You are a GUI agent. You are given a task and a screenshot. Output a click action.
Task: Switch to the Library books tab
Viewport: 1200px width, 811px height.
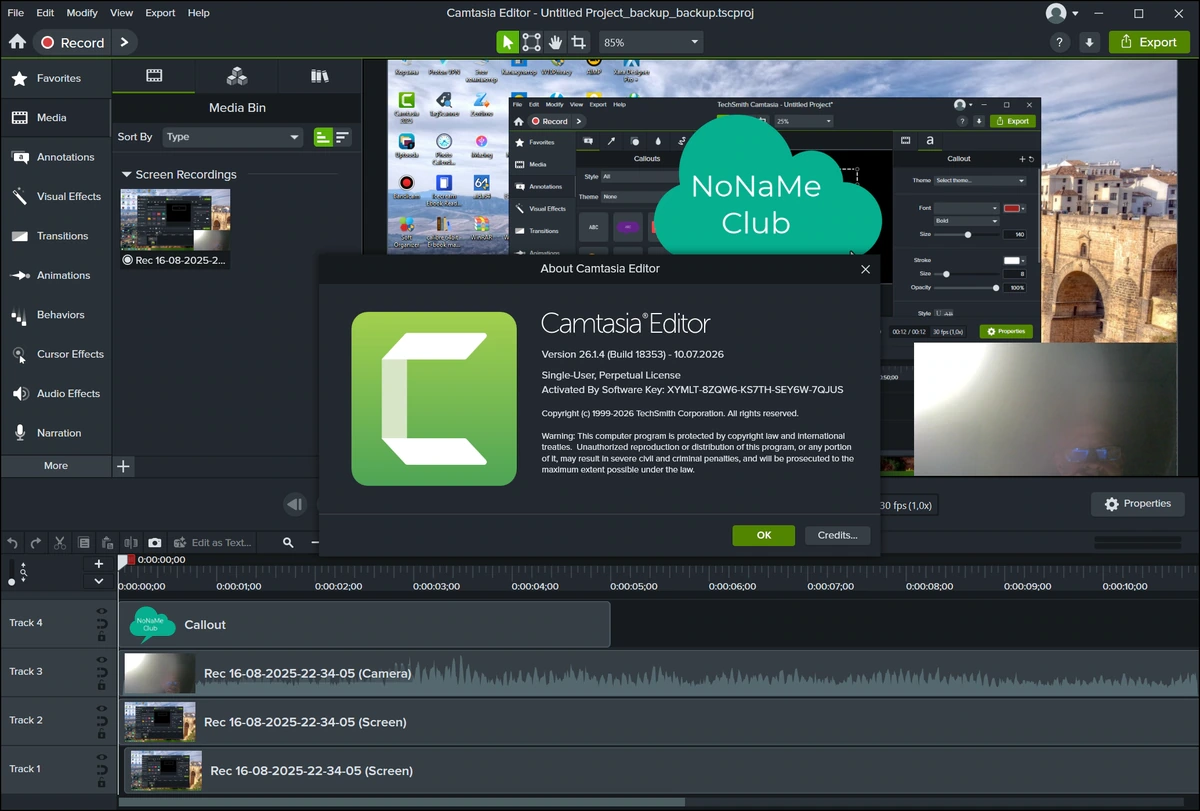(x=319, y=76)
